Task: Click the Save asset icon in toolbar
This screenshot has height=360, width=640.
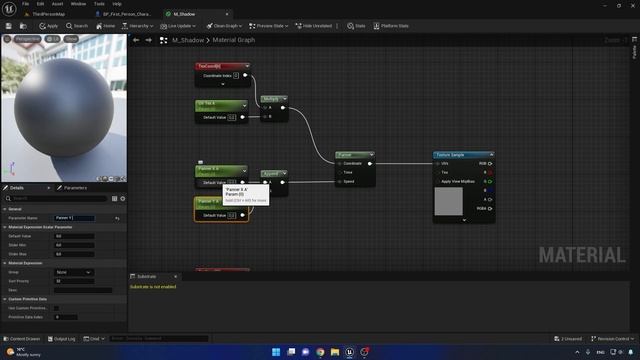Action: 9,26
